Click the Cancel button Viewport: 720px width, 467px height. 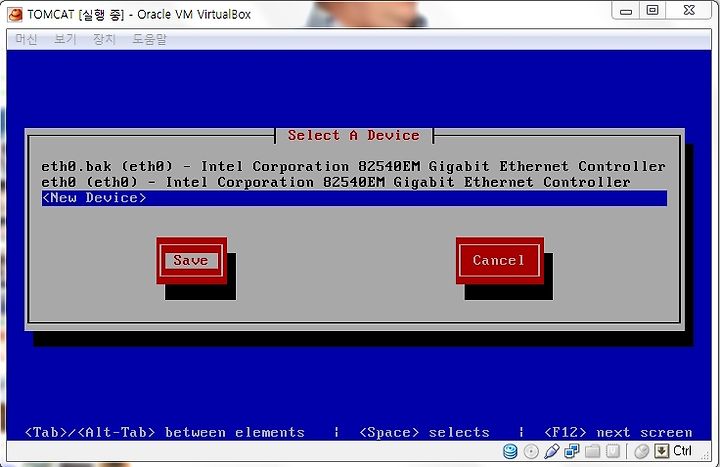point(500,260)
